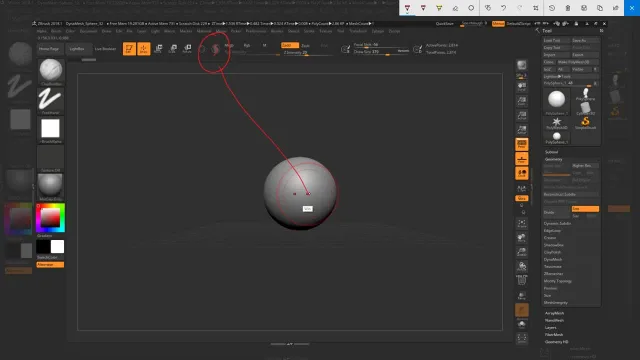
Task: Expand the ArrayMesh section
Action: tap(554, 313)
